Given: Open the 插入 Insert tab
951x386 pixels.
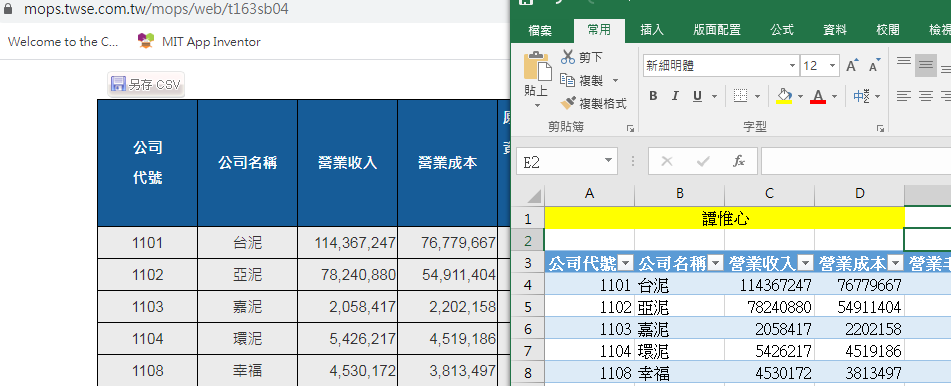Looking at the screenshot, I should pos(652,30).
